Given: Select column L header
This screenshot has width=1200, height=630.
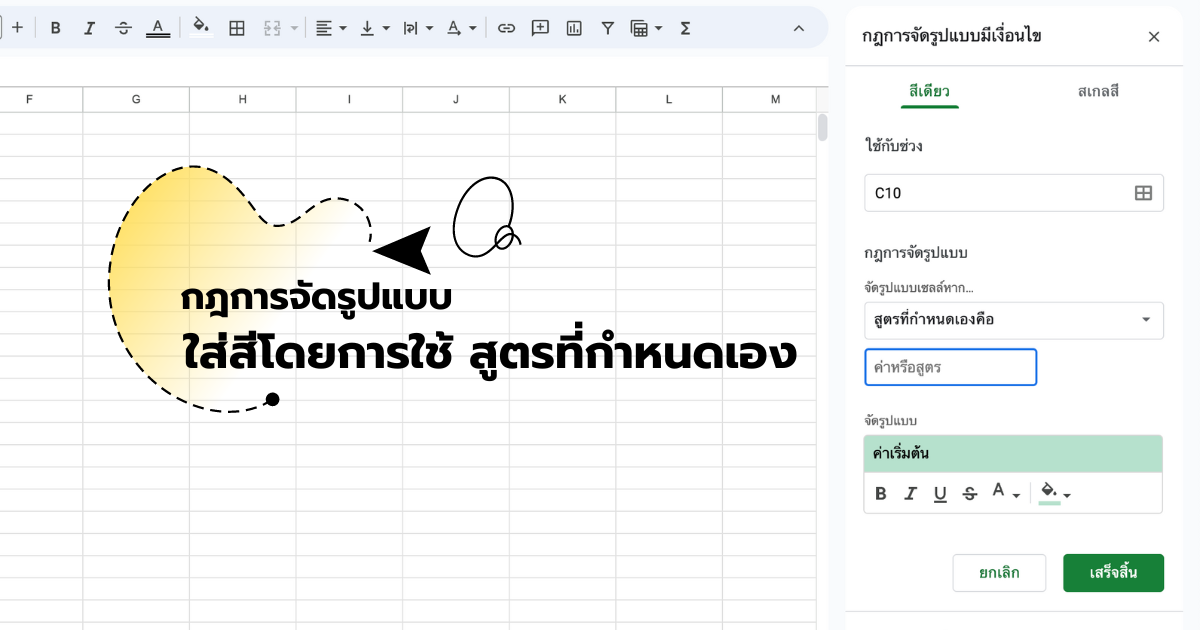Looking at the screenshot, I should point(669,99).
